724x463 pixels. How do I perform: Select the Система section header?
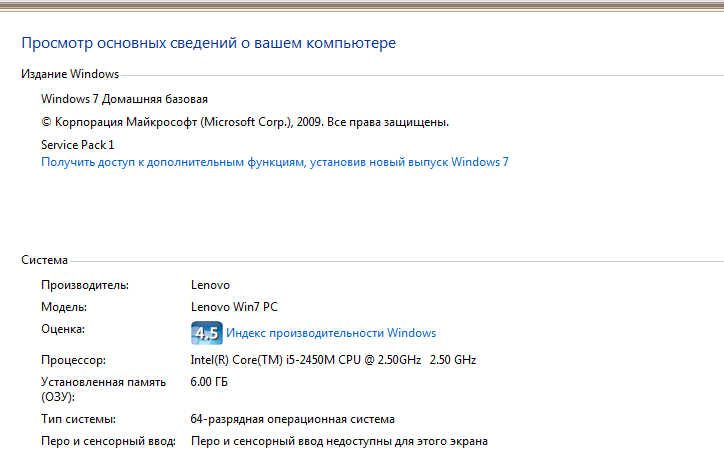pyautogui.click(x=44, y=260)
